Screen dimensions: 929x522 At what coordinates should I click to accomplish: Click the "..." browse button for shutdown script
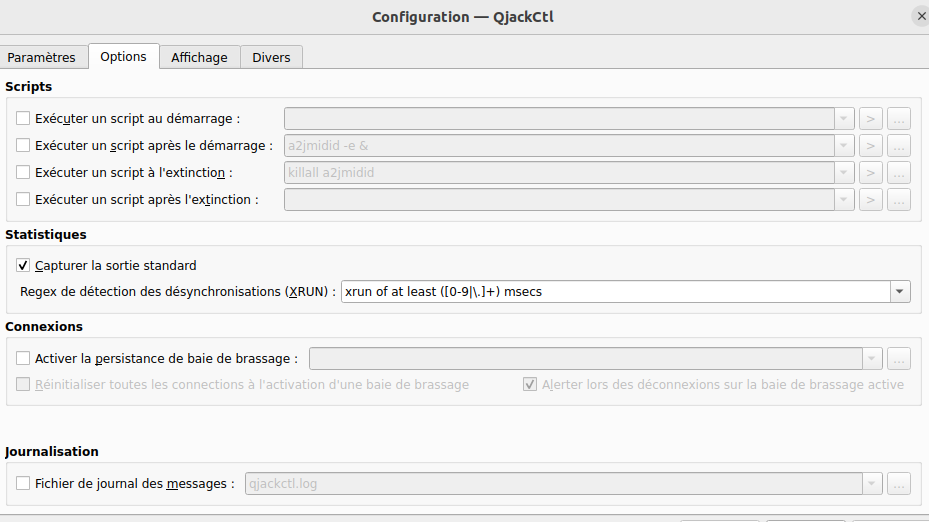click(899, 173)
